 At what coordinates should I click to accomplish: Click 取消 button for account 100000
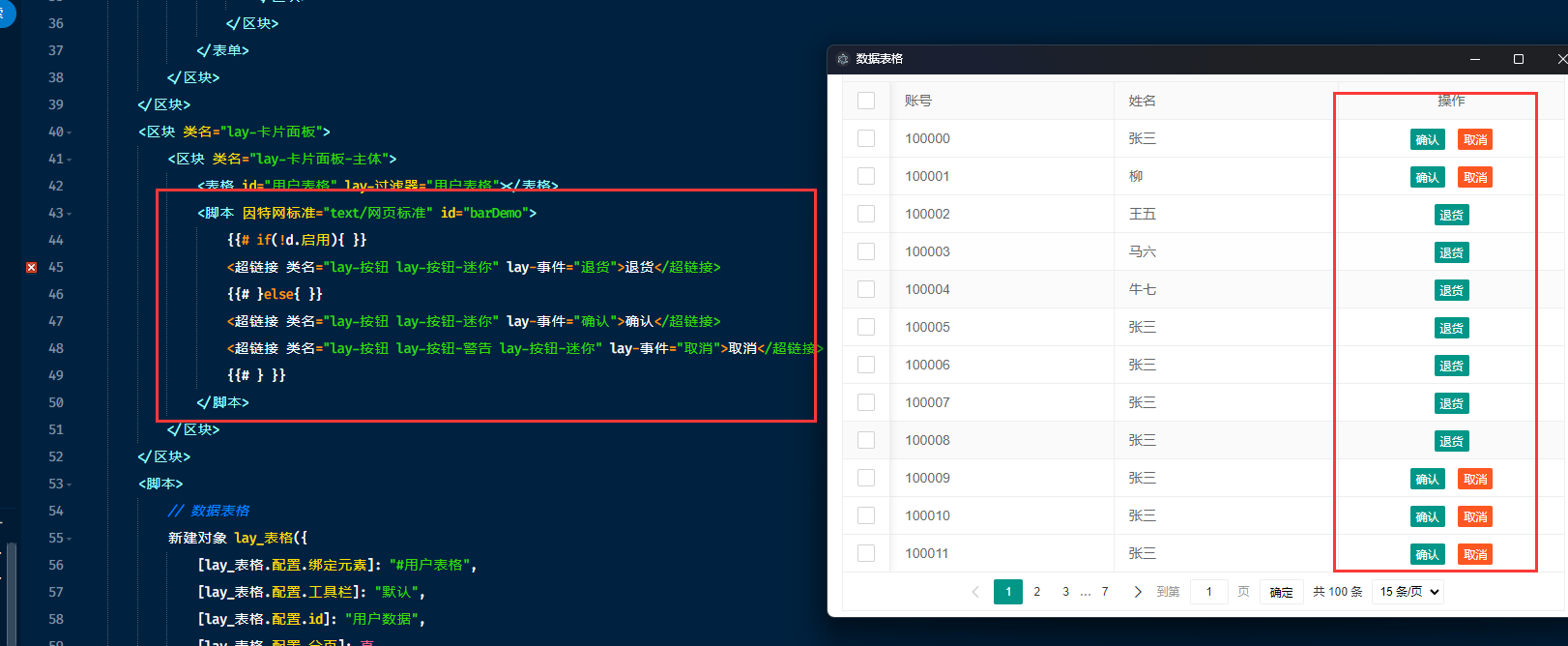[x=1475, y=139]
